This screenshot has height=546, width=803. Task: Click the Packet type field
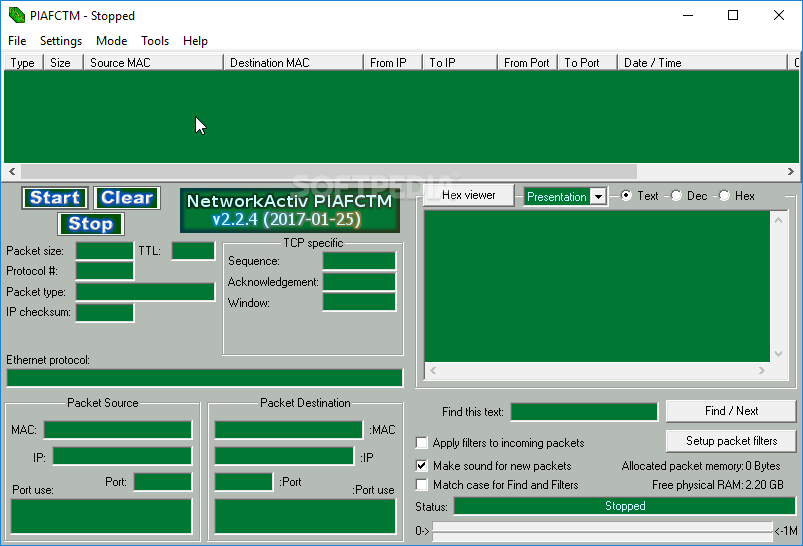(x=145, y=292)
